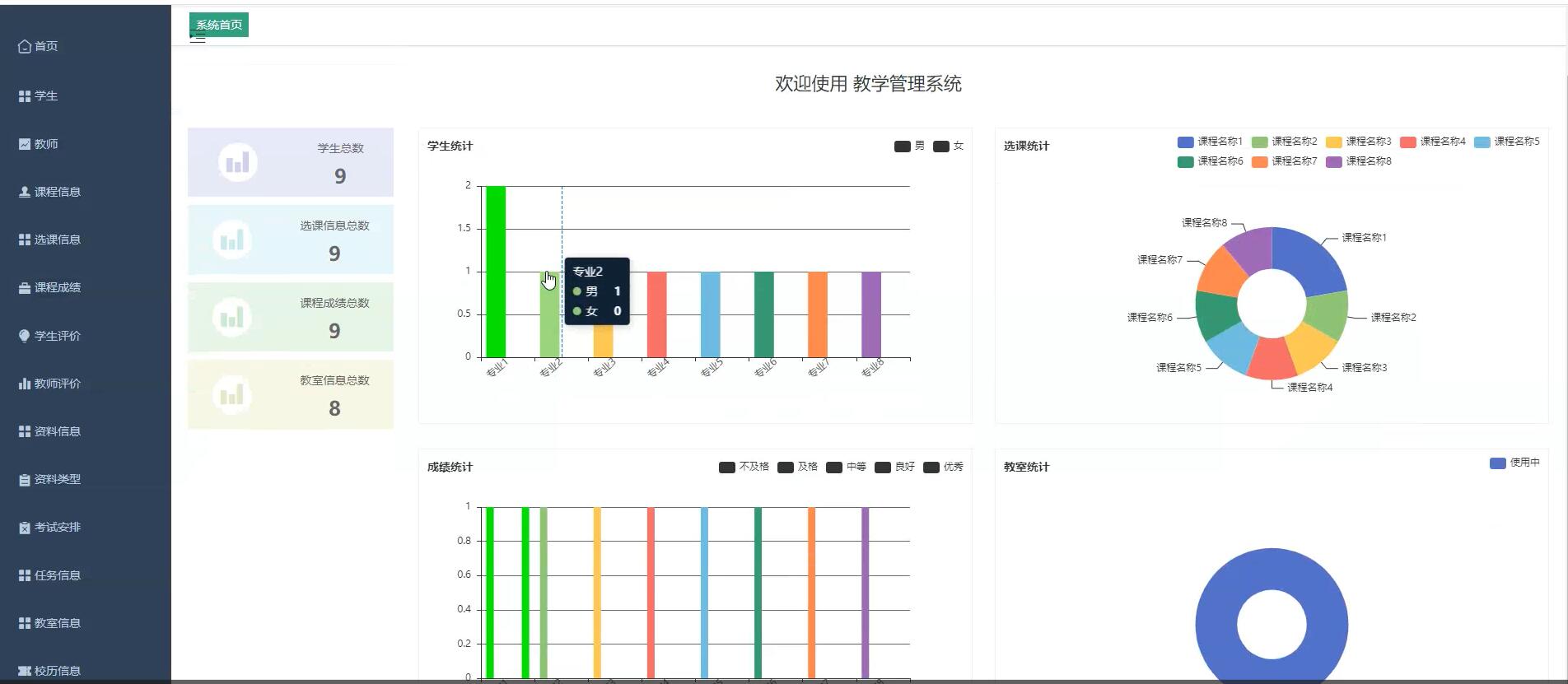Click 课程名称7 orange legend swatch

pyautogui.click(x=1260, y=161)
